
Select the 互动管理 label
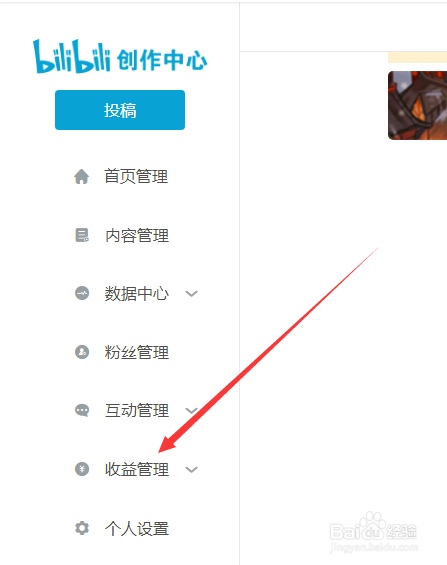pyautogui.click(x=137, y=411)
